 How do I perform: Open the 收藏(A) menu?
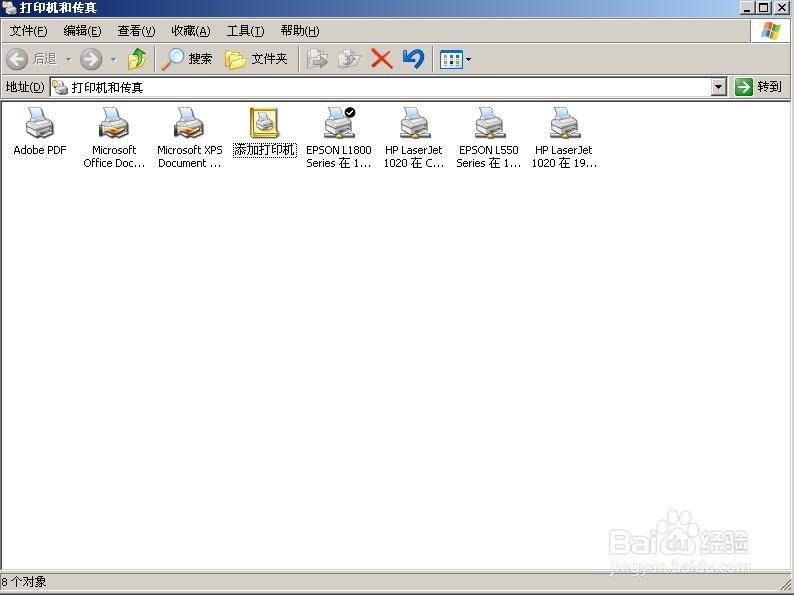(190, 31)
